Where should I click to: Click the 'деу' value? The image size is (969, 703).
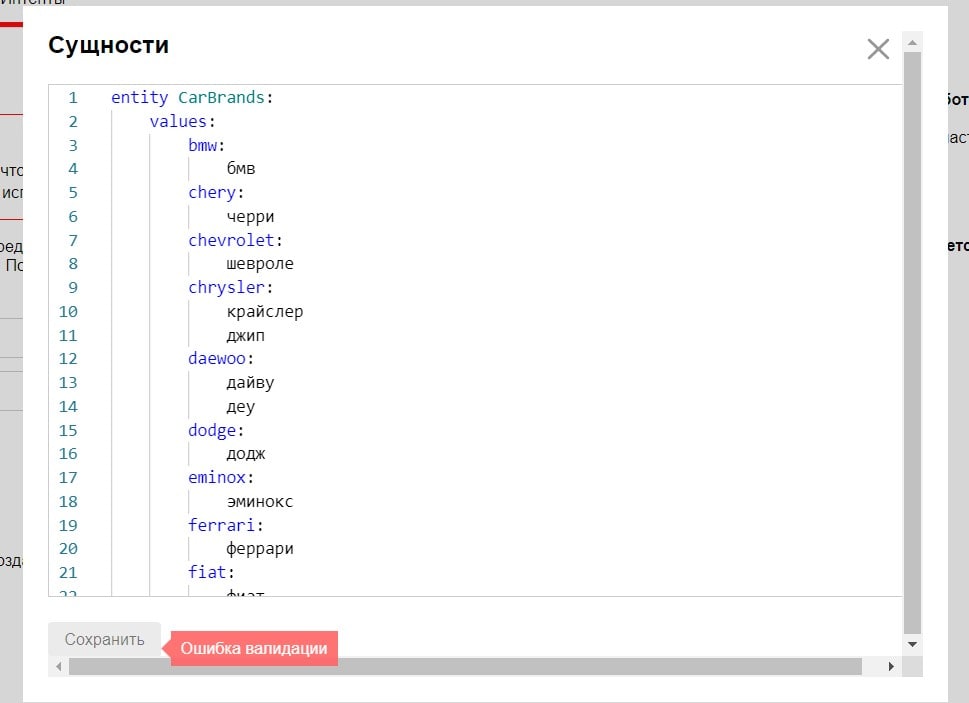point(240,406)
